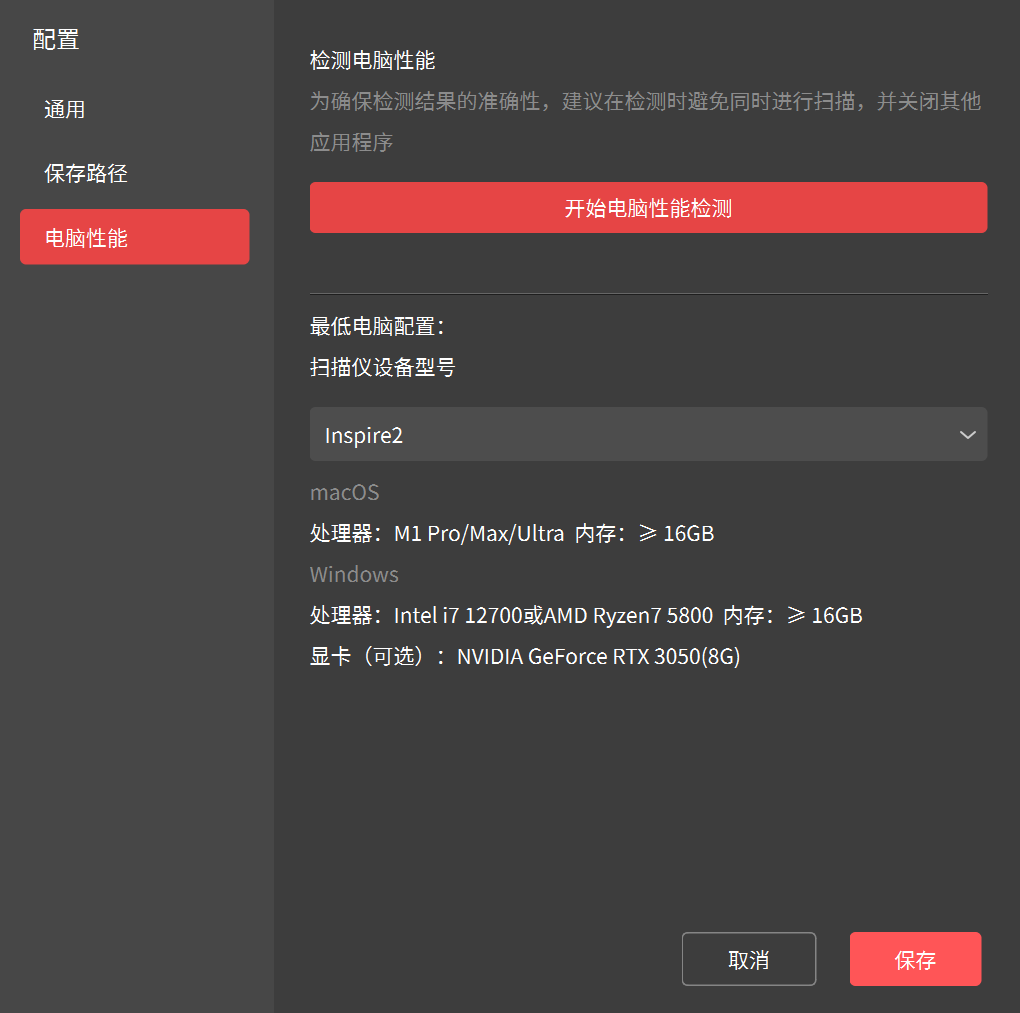Image resolution: width=1020 pixels, height=1013 pixels.
Task: Click the 配置 panel title
Action: tap(56, 40)
